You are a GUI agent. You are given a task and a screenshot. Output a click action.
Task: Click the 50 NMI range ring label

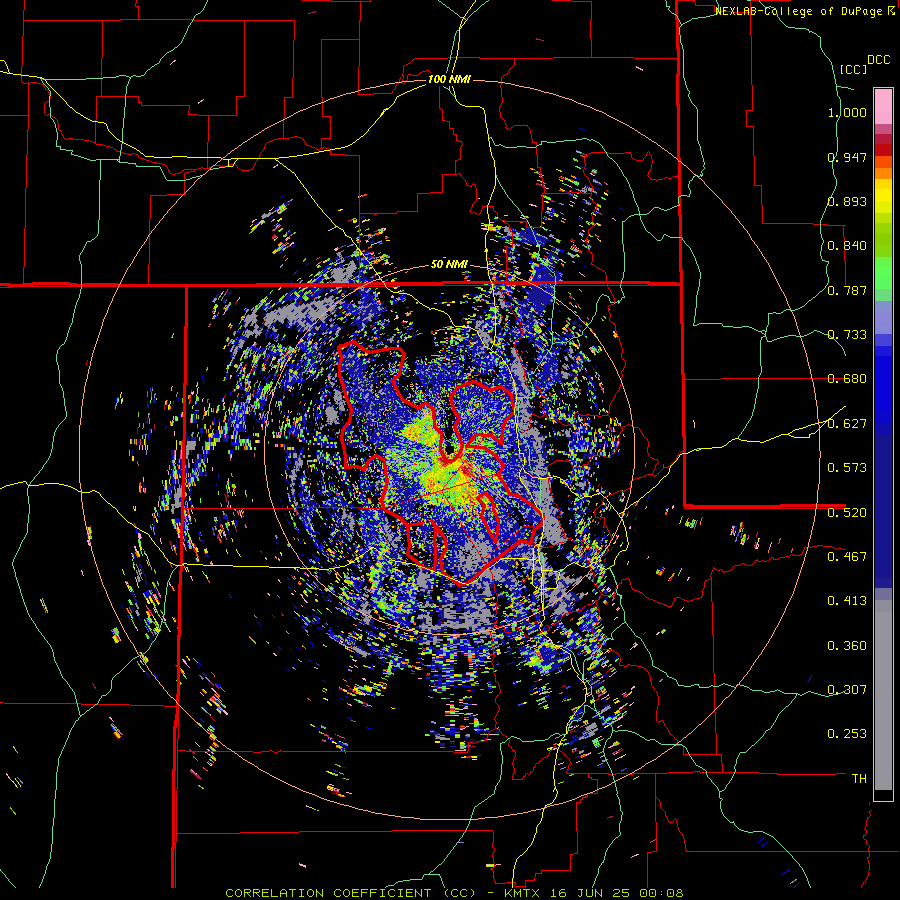click(x=449, y=265)
